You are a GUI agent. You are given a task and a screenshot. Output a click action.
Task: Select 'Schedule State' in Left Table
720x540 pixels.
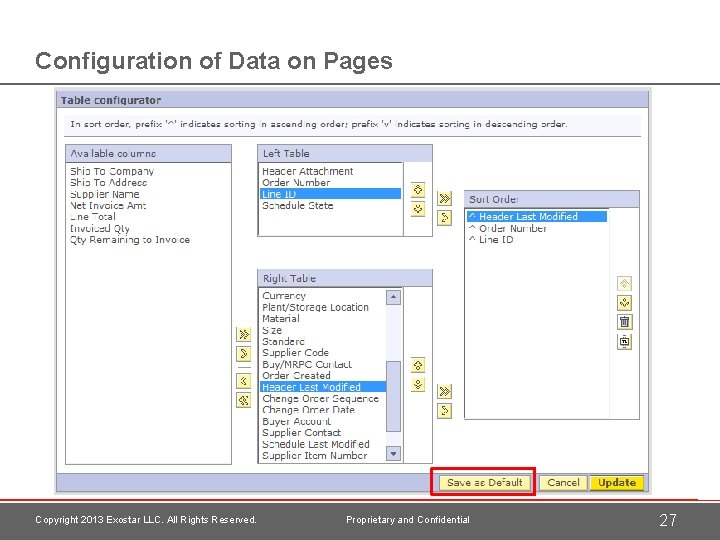298,206
